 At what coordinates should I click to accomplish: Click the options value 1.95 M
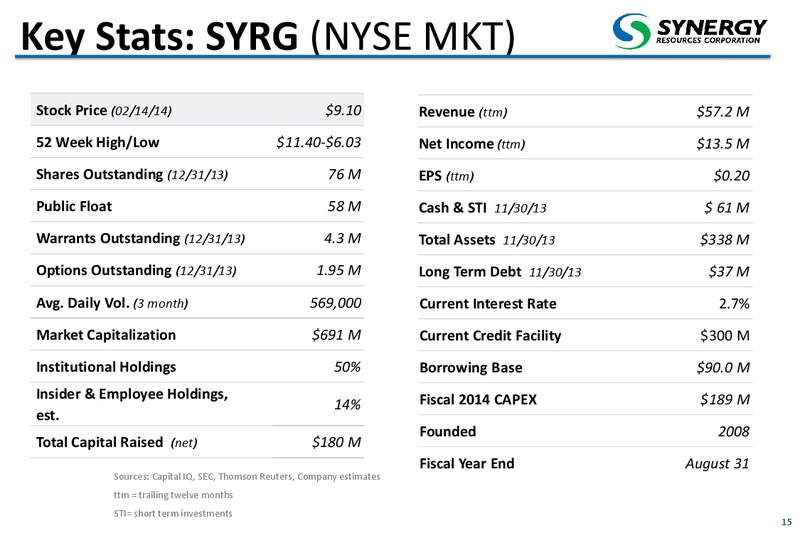(339, 270)
